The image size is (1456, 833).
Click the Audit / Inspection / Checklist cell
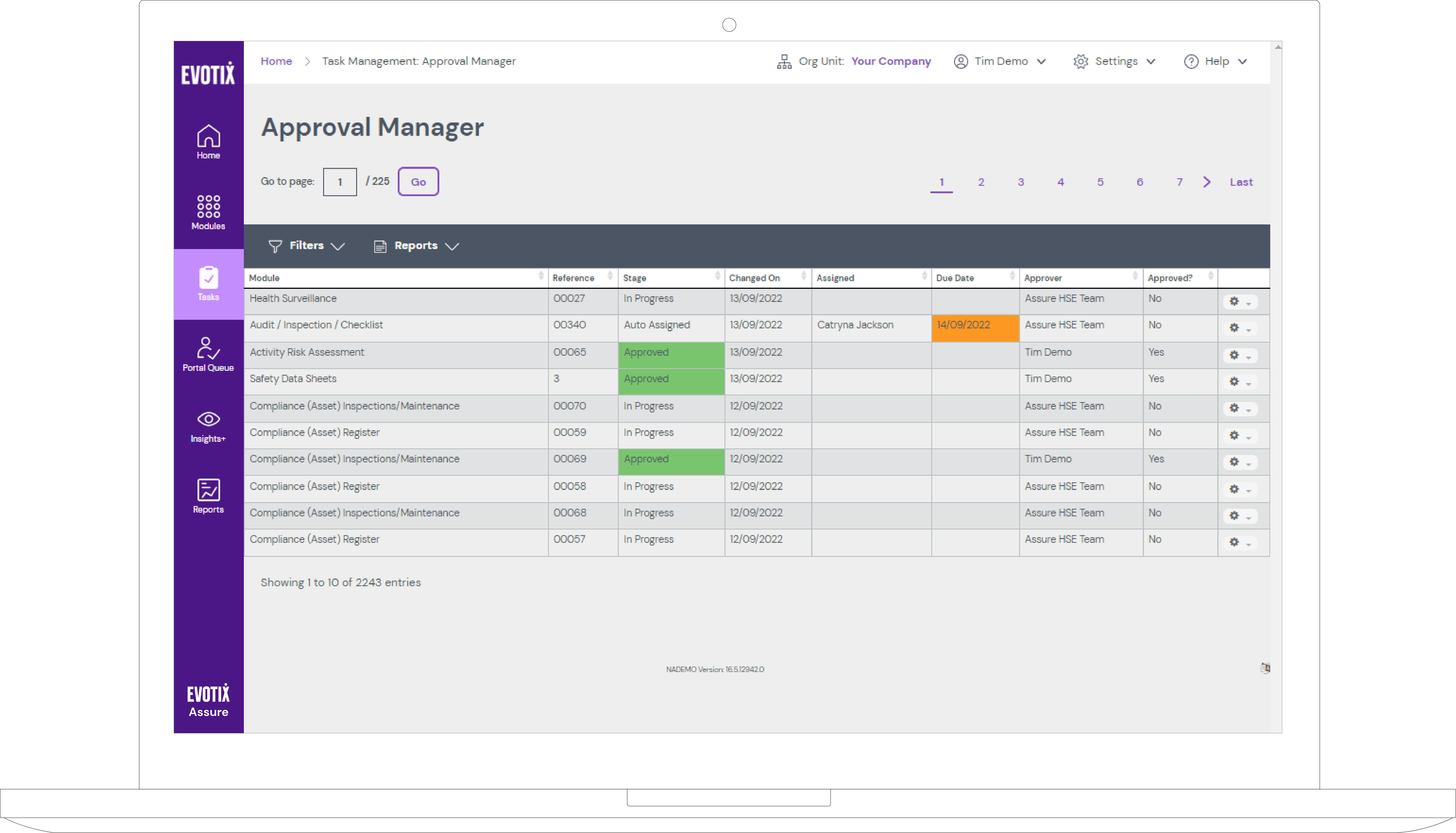tap(396, 328)
